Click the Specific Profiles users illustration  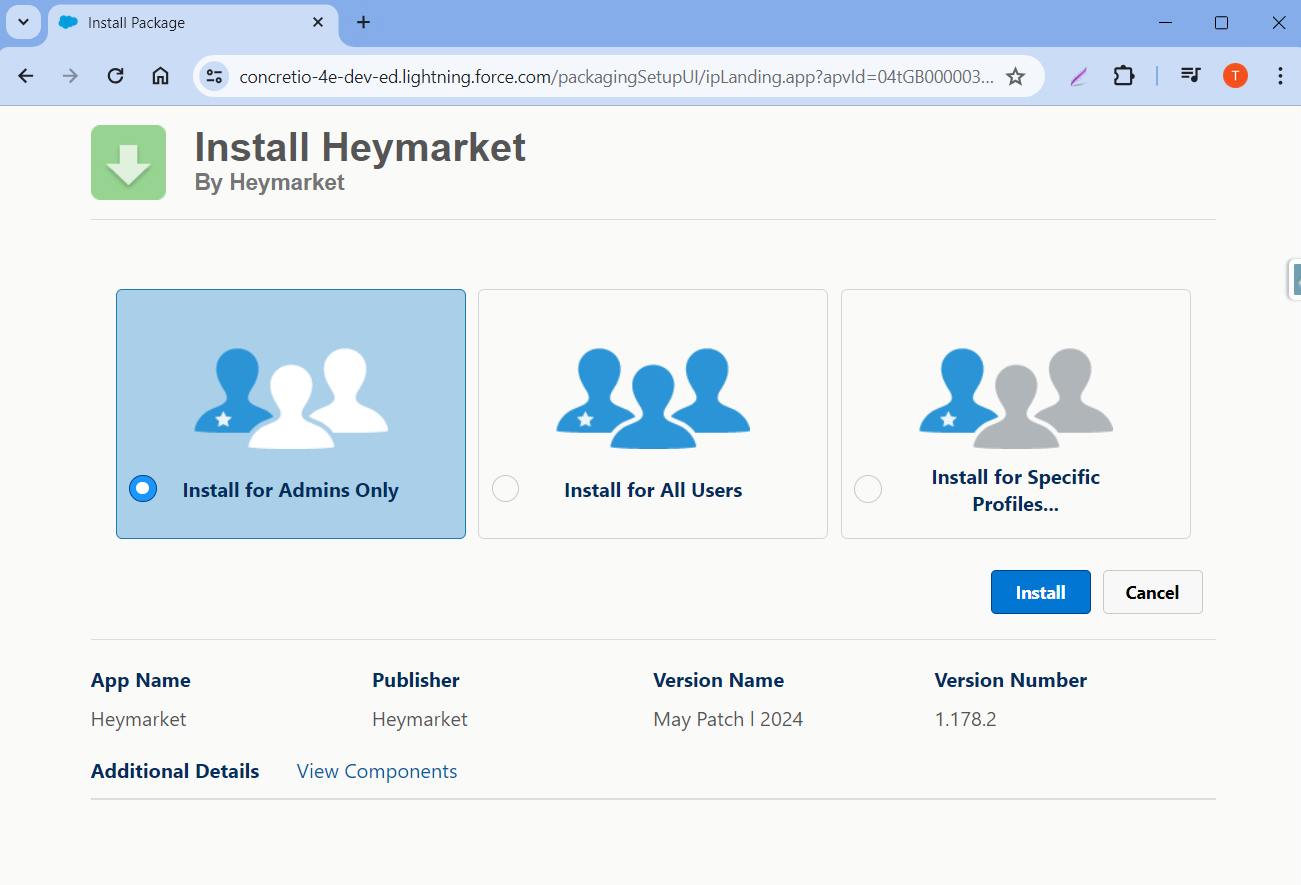point(1016,397)
